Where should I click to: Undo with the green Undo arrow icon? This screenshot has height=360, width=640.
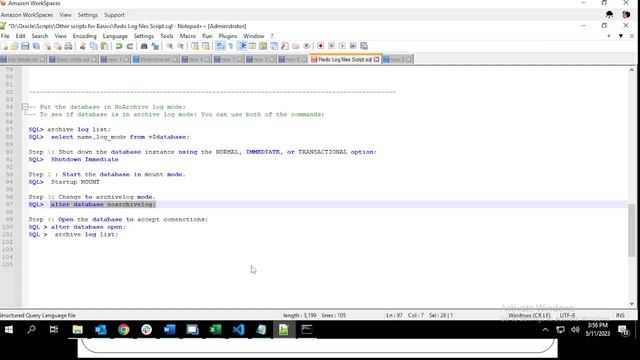coord(118,46)
